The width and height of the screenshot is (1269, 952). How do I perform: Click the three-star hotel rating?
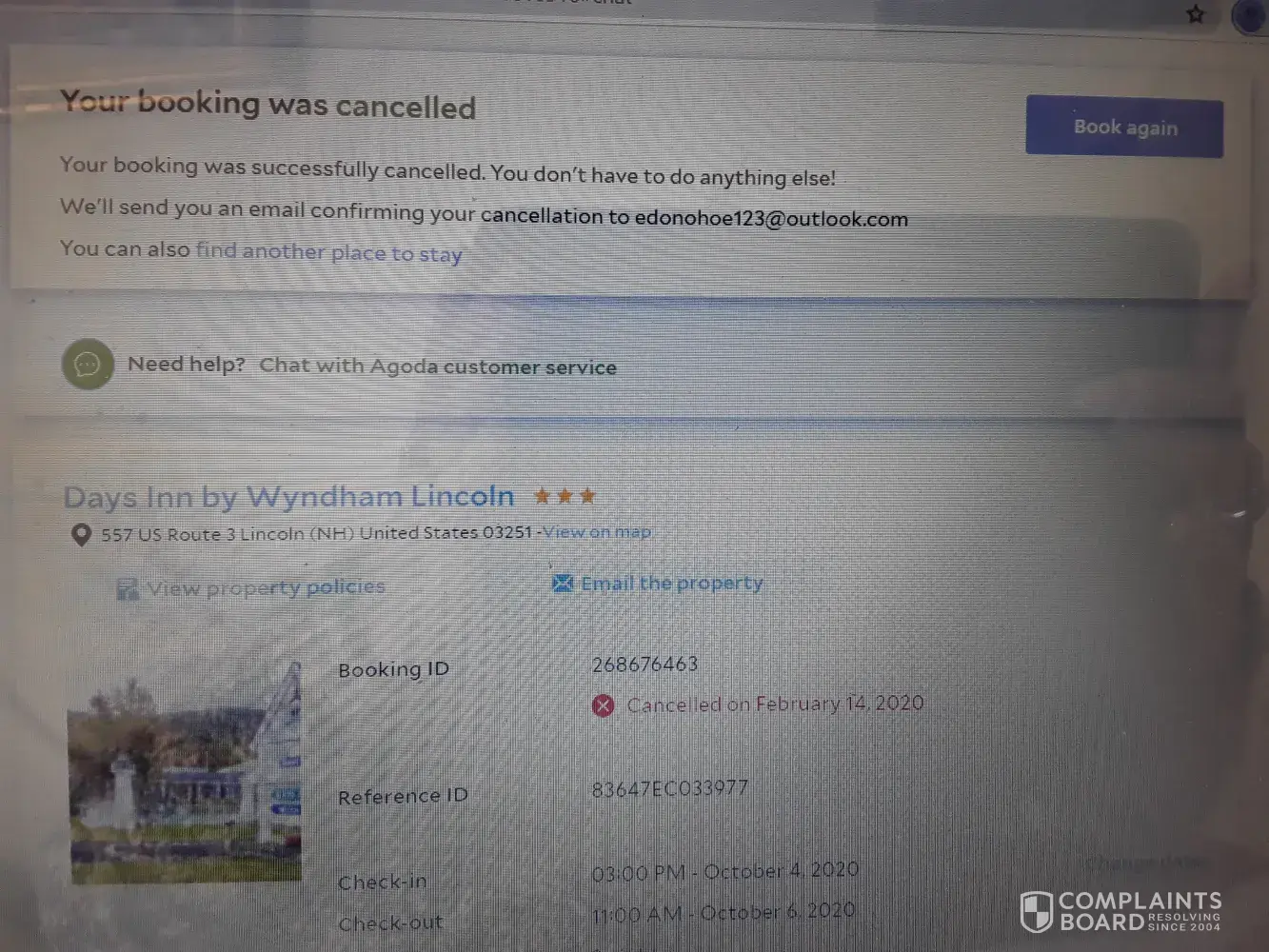tap(565, 495)
